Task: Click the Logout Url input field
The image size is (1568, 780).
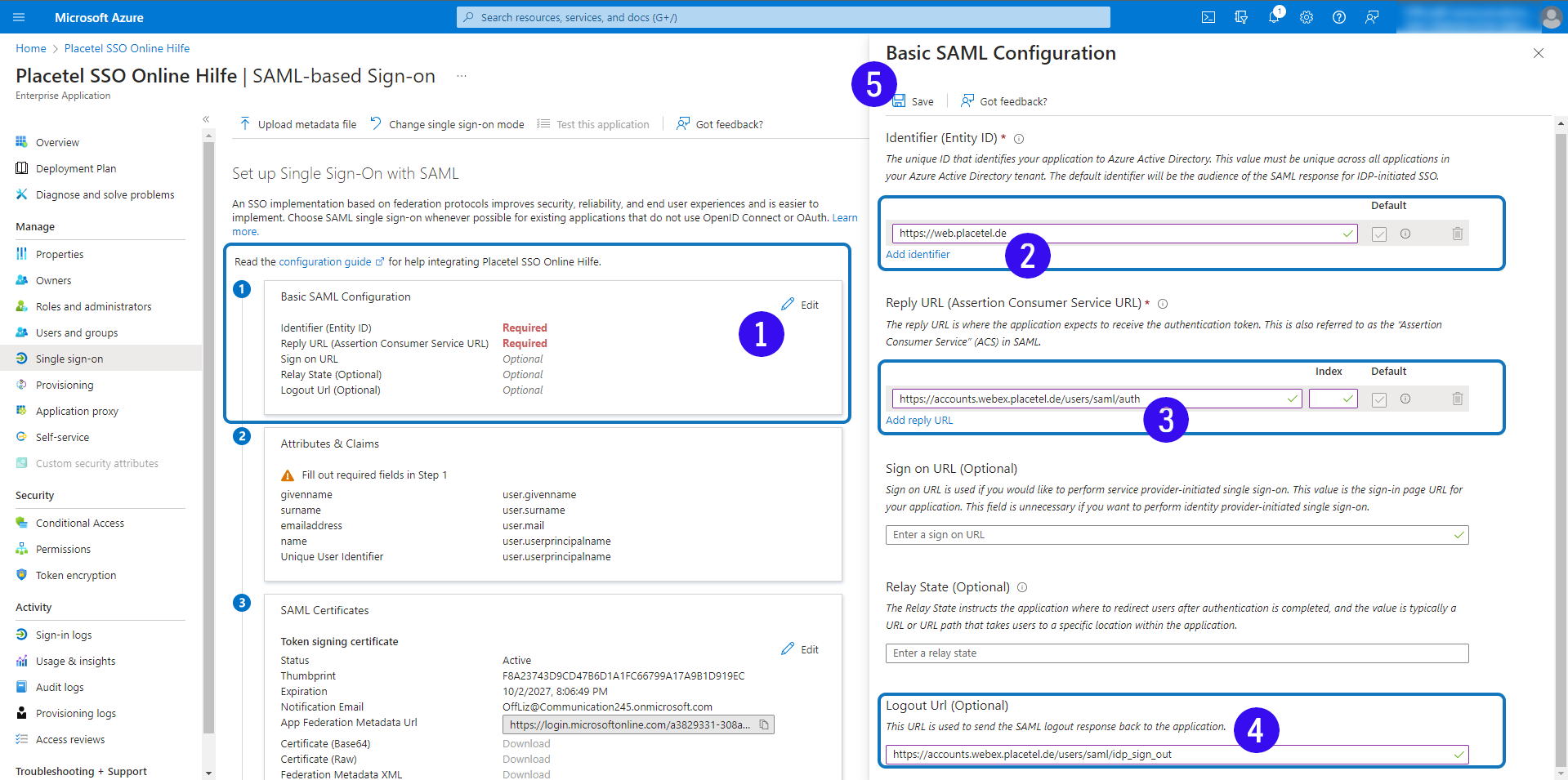Action: click(1177, 755)
